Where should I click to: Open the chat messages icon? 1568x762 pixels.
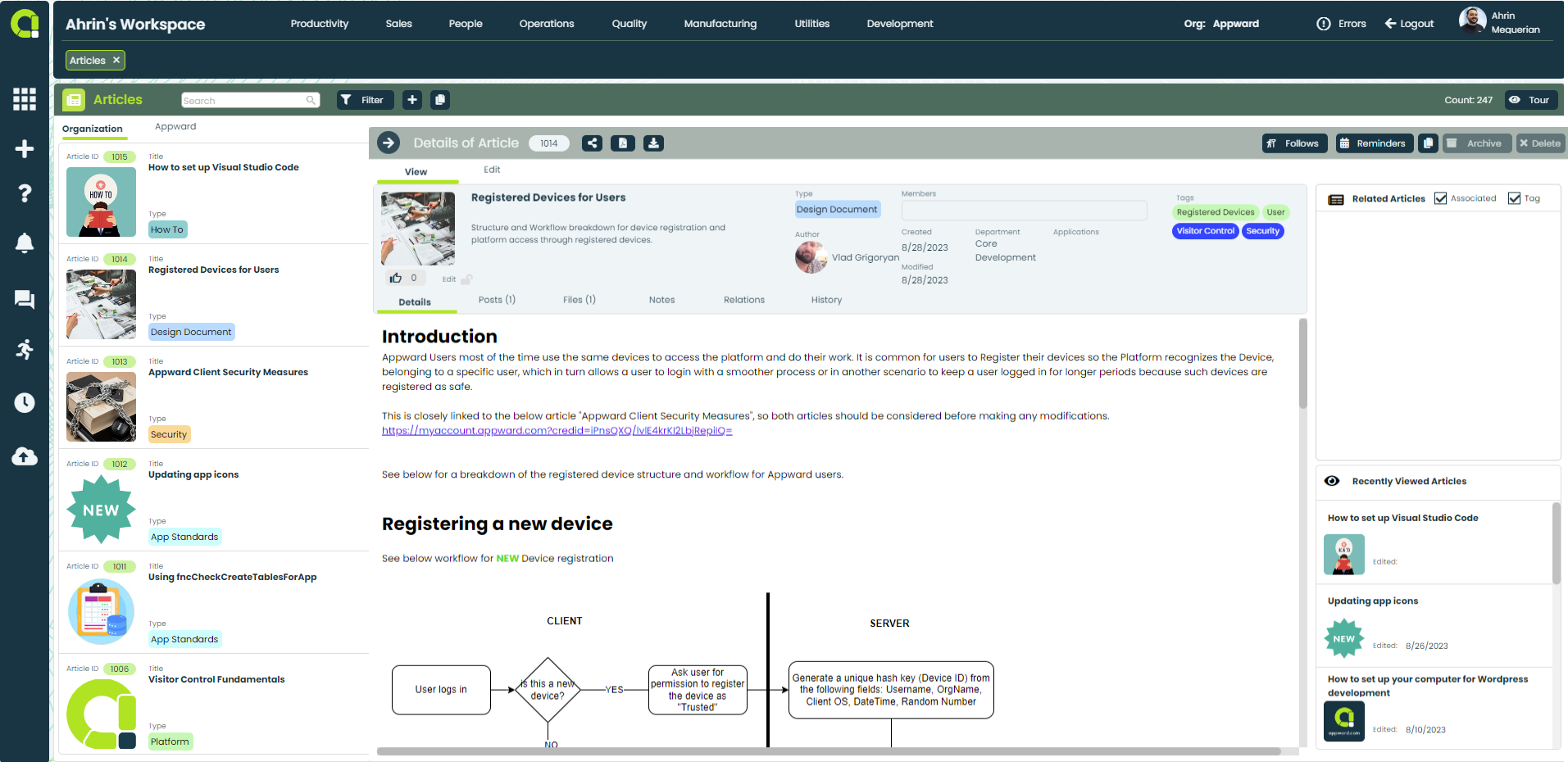point(25,300)
